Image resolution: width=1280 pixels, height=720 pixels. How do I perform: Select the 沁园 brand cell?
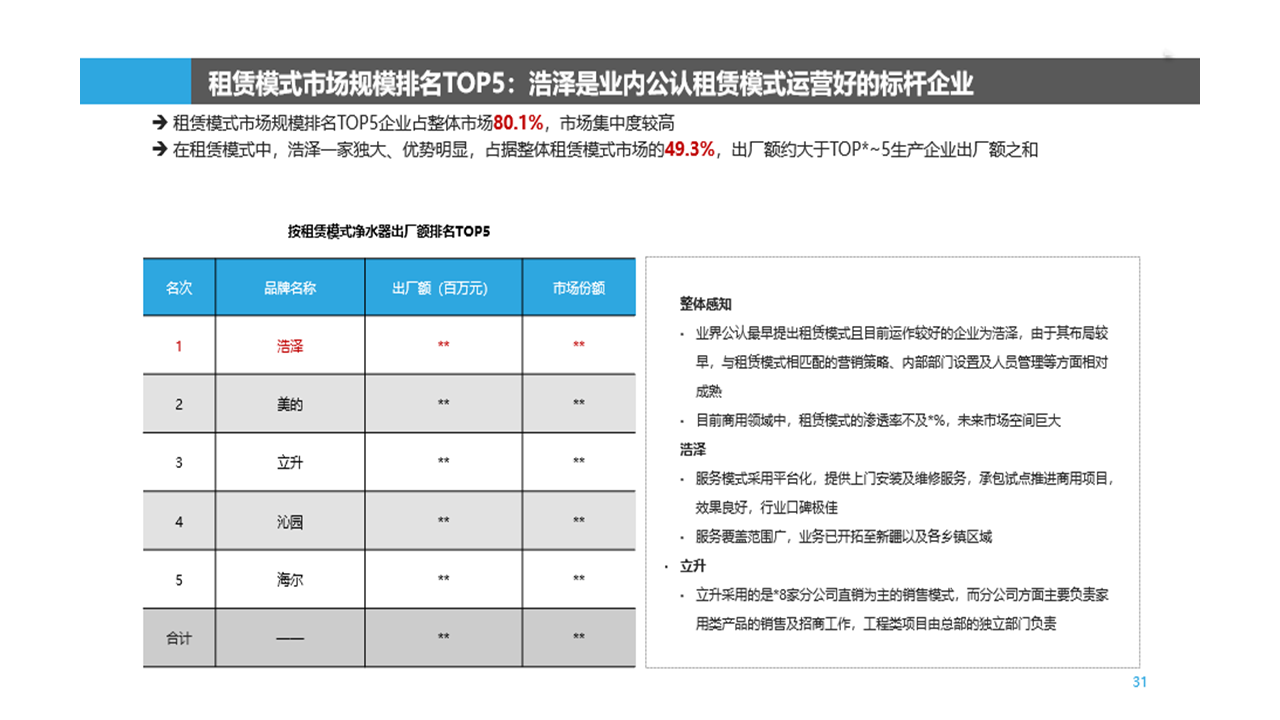click(x=290, y=521)
